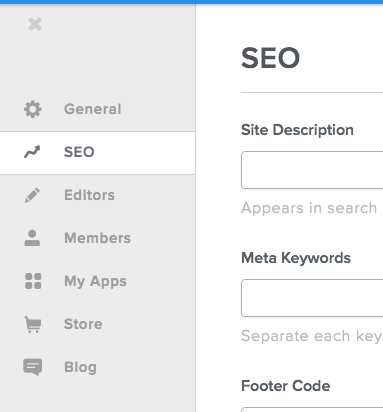The height and width of the screenshot is (412, 383).
Task: Click the Members person icon
Action: click(x=32, y=238)
